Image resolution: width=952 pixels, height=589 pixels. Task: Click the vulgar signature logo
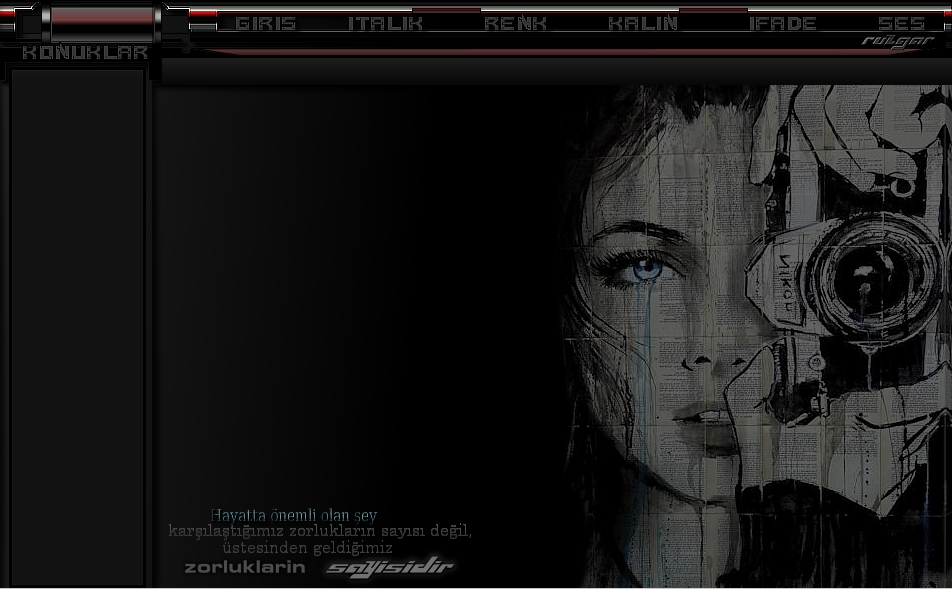click(x=897, y=42)
